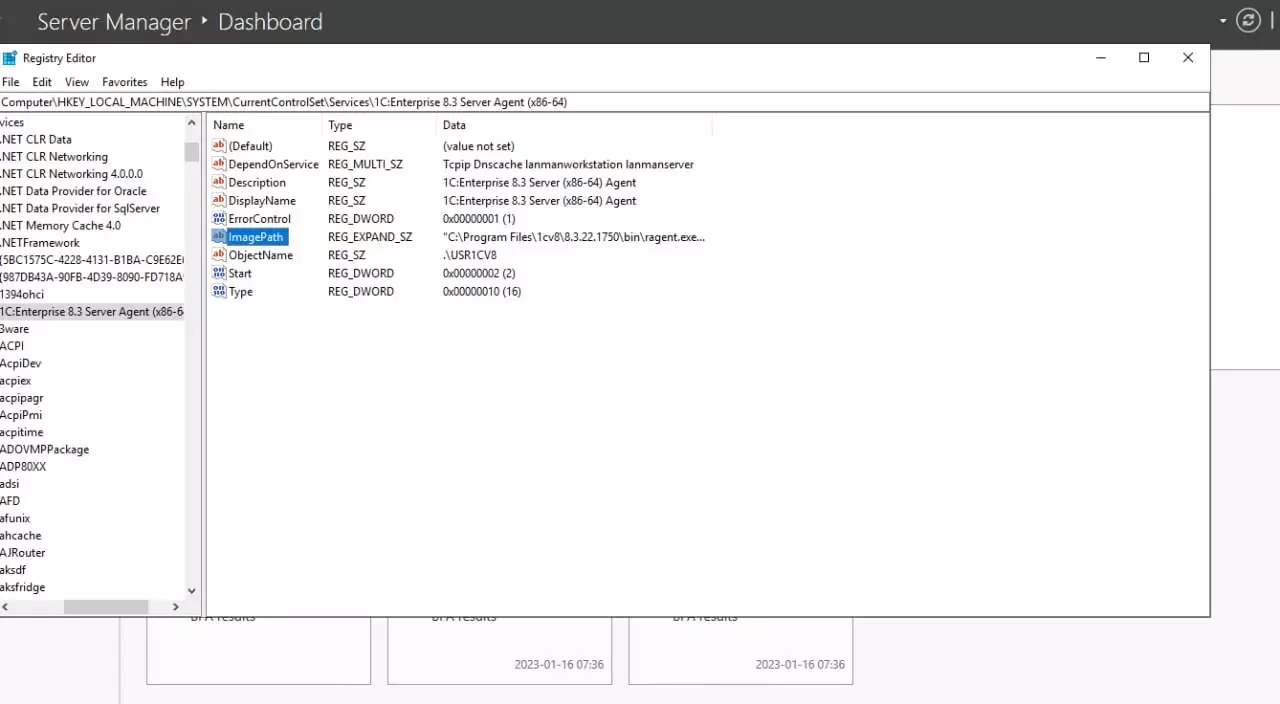Click the DisplayName string value icon

point(219,200)
